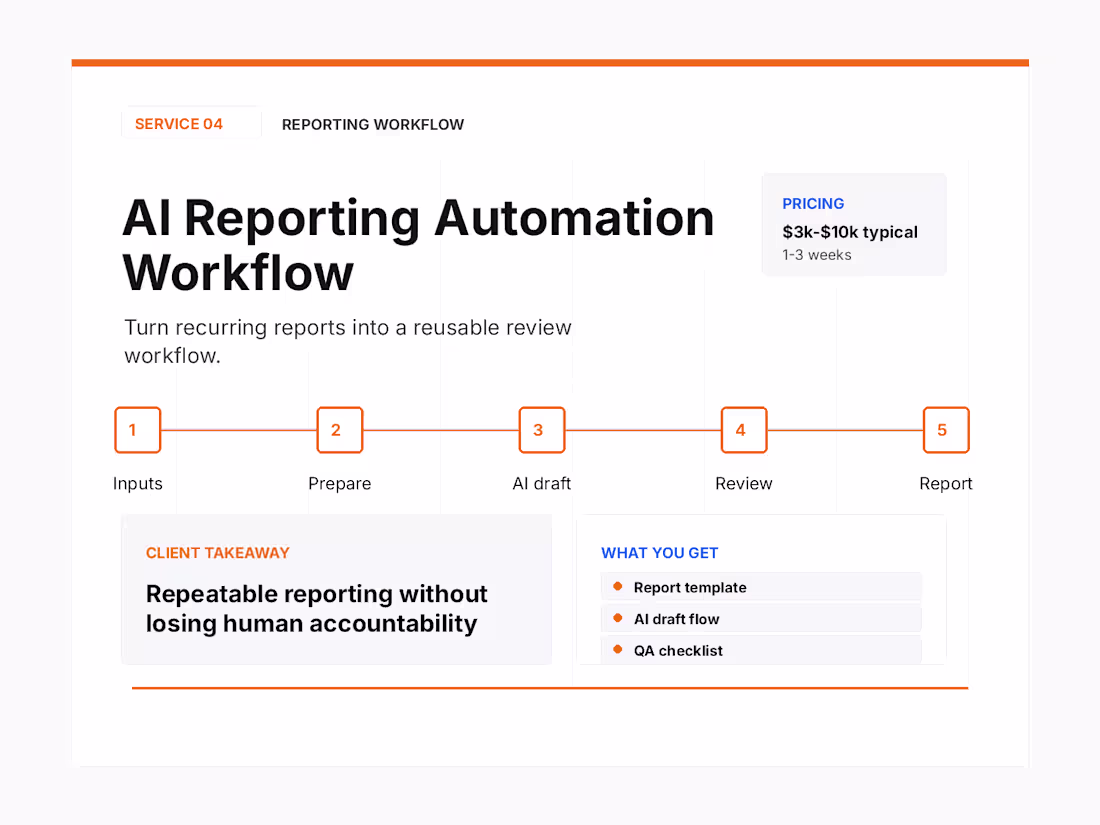Select the Prepare step label
Image resolution: width=1100 pixels, height=825 pixels.
tap(340, 483)
